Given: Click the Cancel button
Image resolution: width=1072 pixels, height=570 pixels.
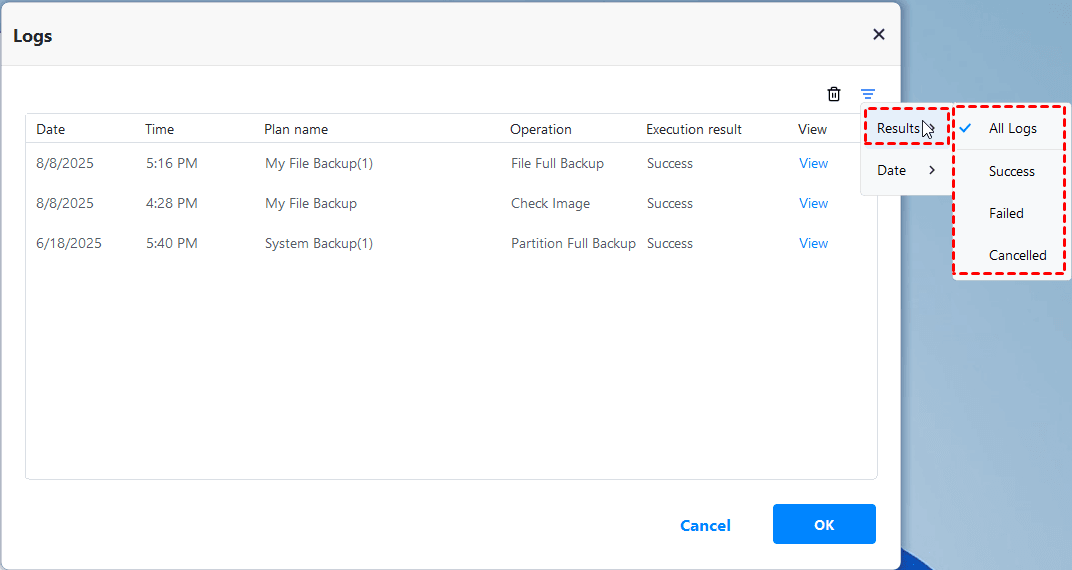Looking at the screenshot, I should click(705, 525).
